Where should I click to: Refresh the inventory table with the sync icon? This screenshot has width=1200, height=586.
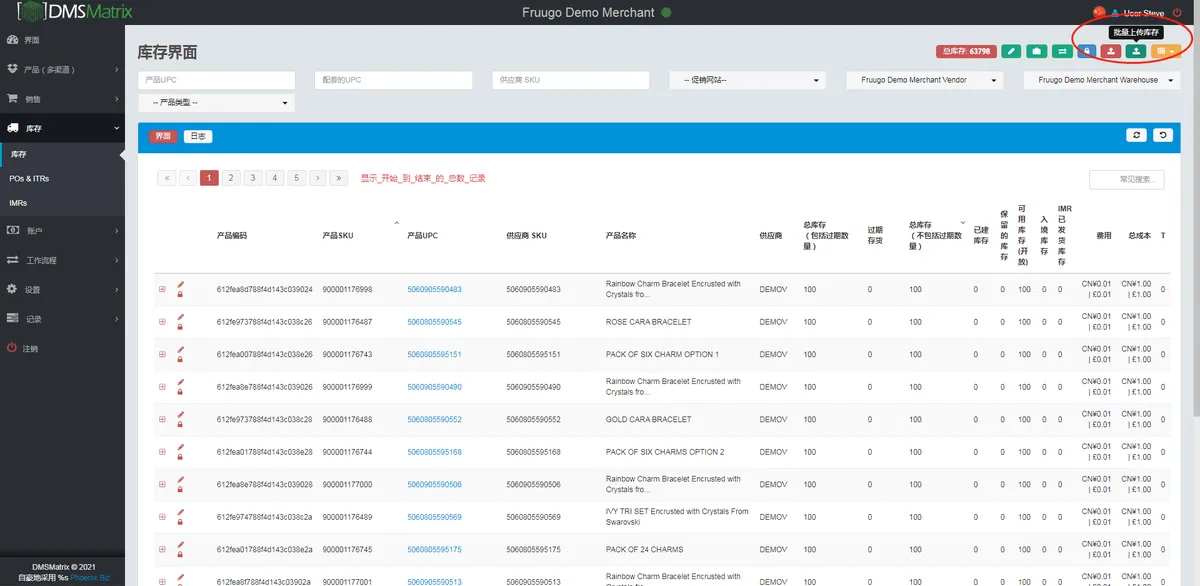(1136, 135)
